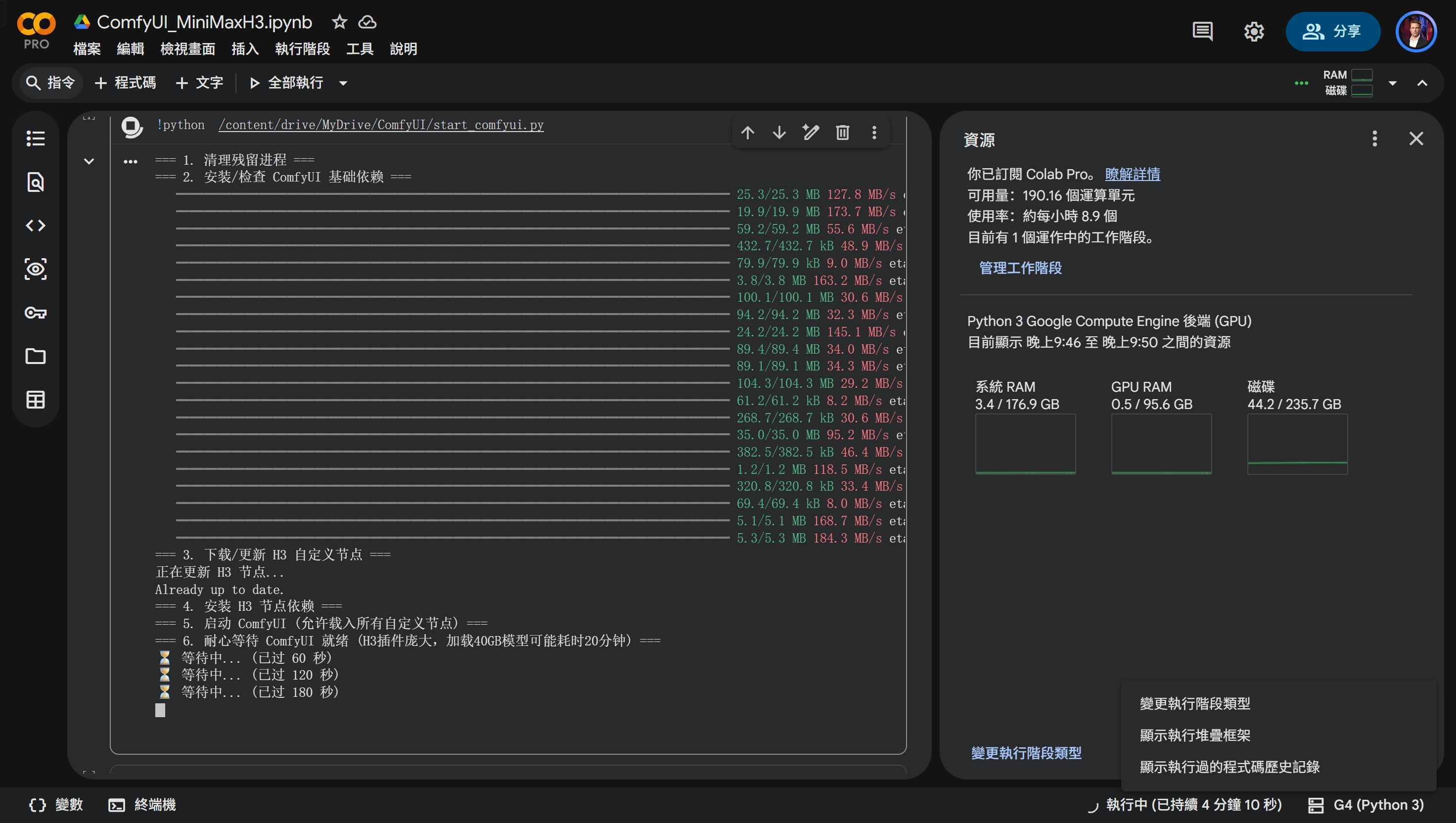Click 變更執行階段類型 link in resources panel
This screenshot has width=1456, height=823.
pyautogui.click(x=1026, y=752)
